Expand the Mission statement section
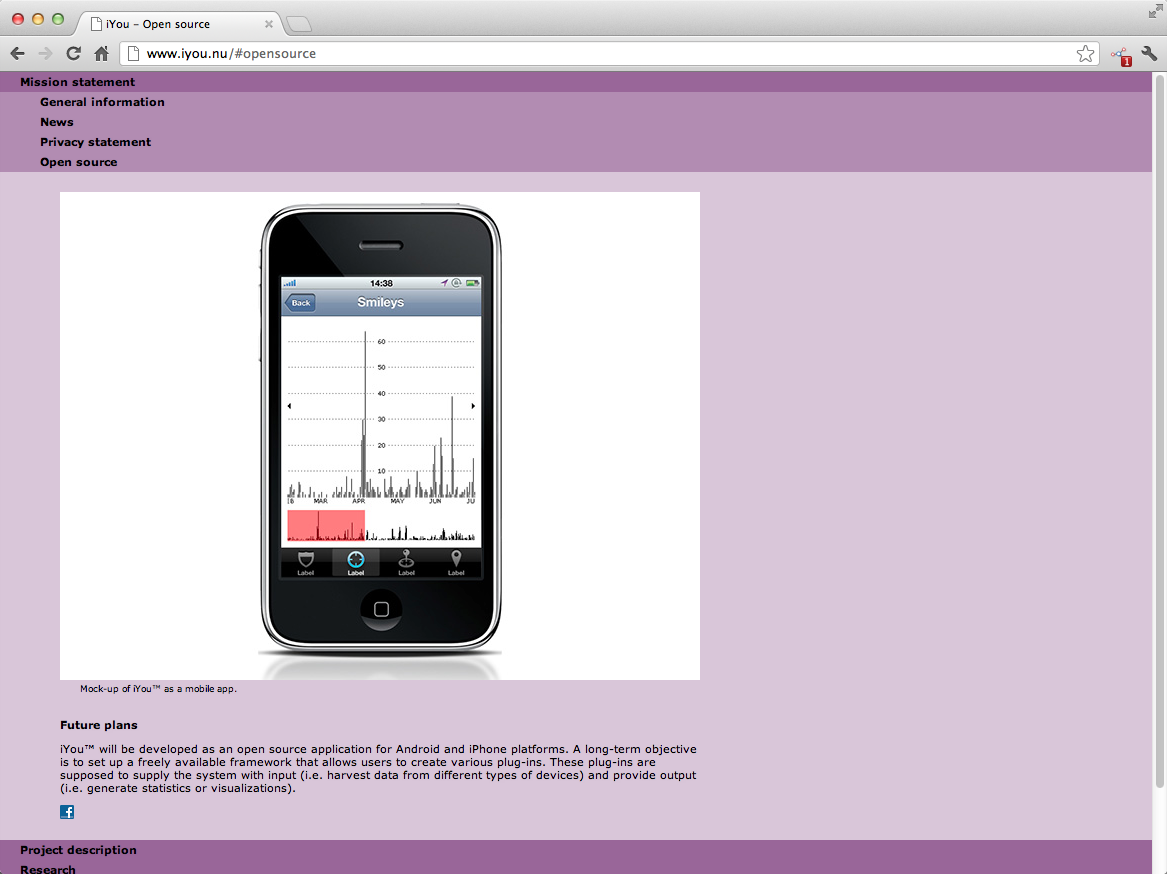 point(77,82)
